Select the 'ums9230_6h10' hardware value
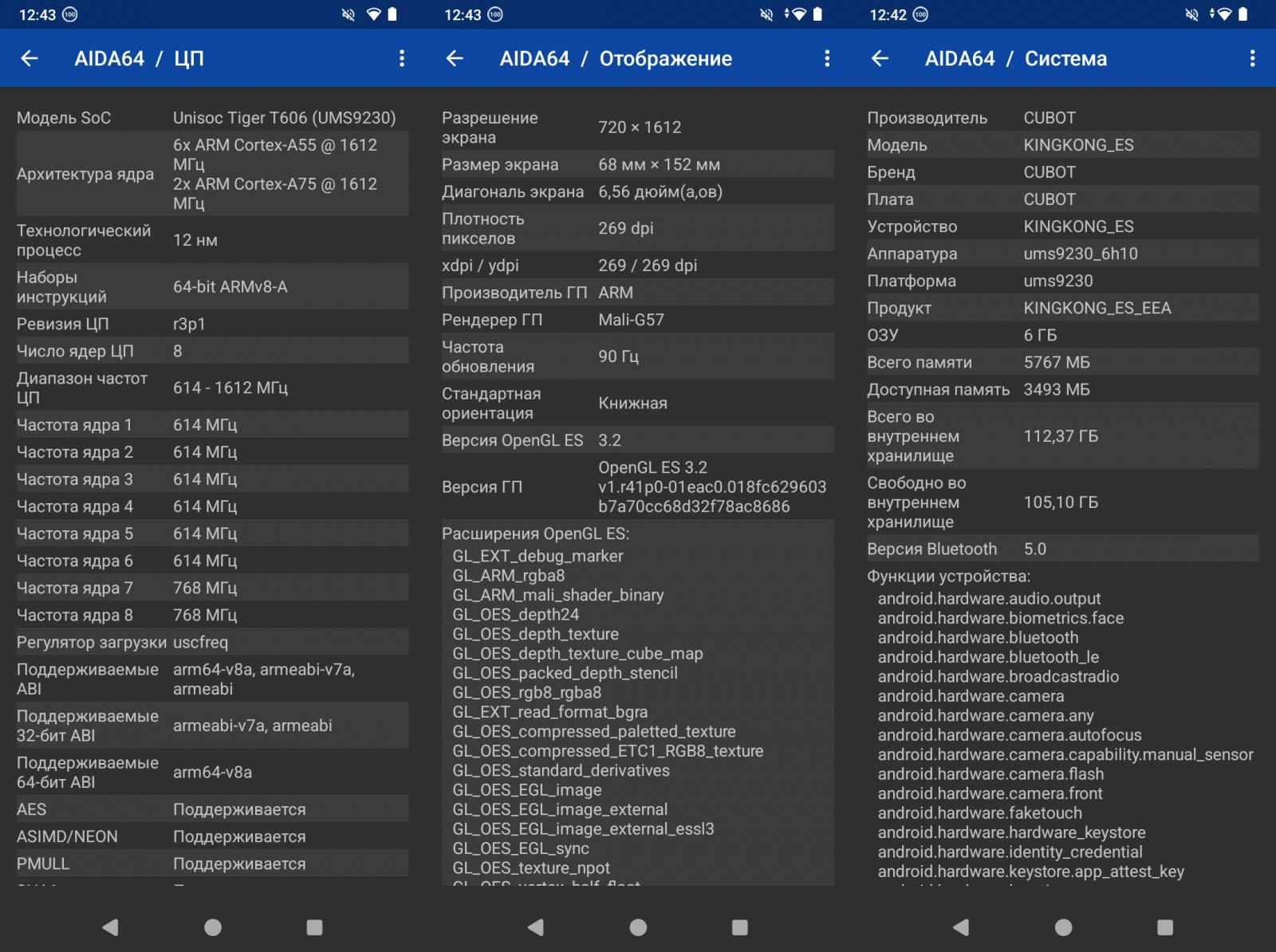 pyautogui.click(x=1081, y=254)
